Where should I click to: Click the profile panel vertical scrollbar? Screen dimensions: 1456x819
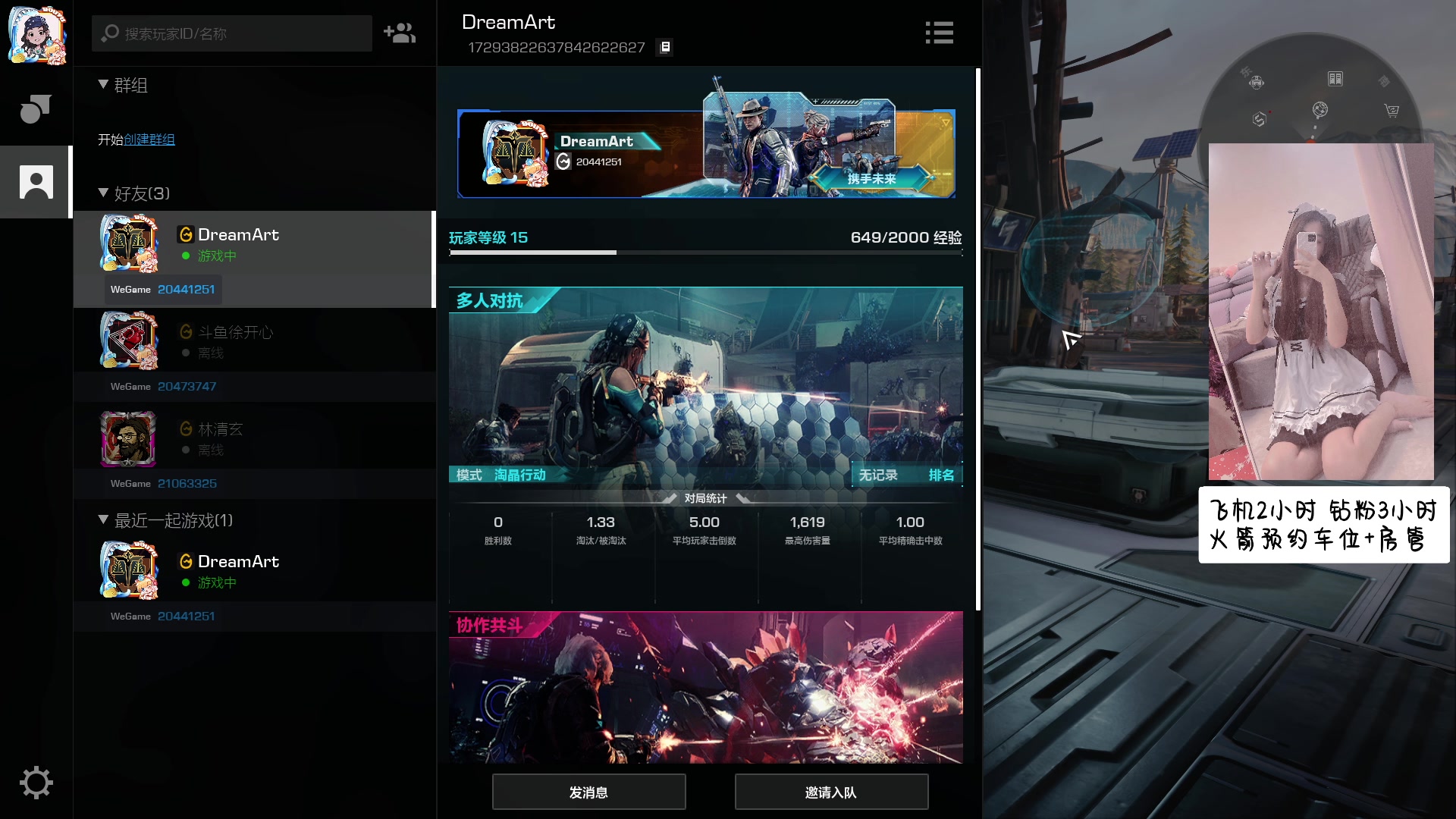(977, 339)
